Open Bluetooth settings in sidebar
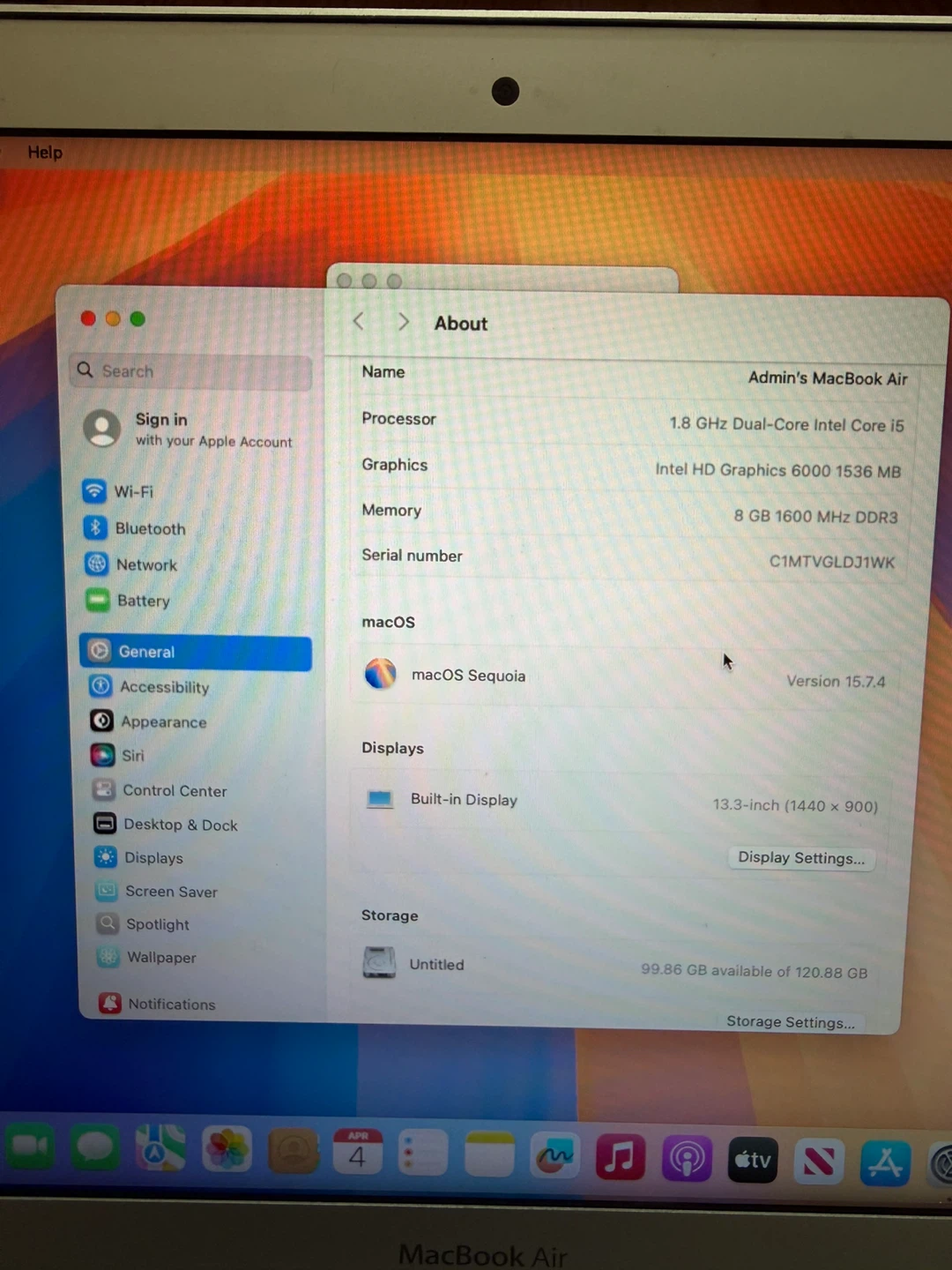952x1270 pixels. [134, 528]
